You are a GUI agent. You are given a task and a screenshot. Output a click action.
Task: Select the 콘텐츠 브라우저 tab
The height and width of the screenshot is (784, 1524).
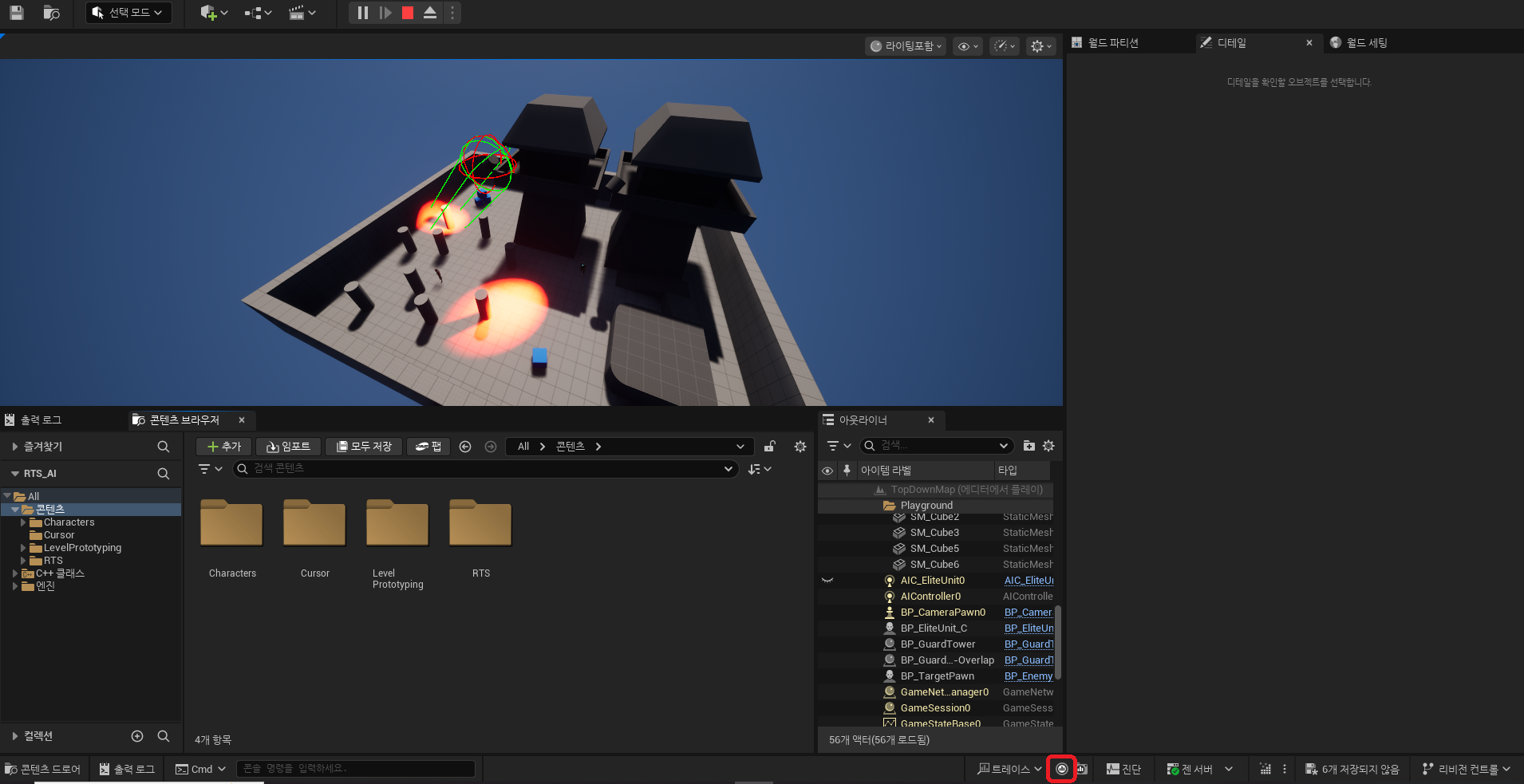click(184, 420)
